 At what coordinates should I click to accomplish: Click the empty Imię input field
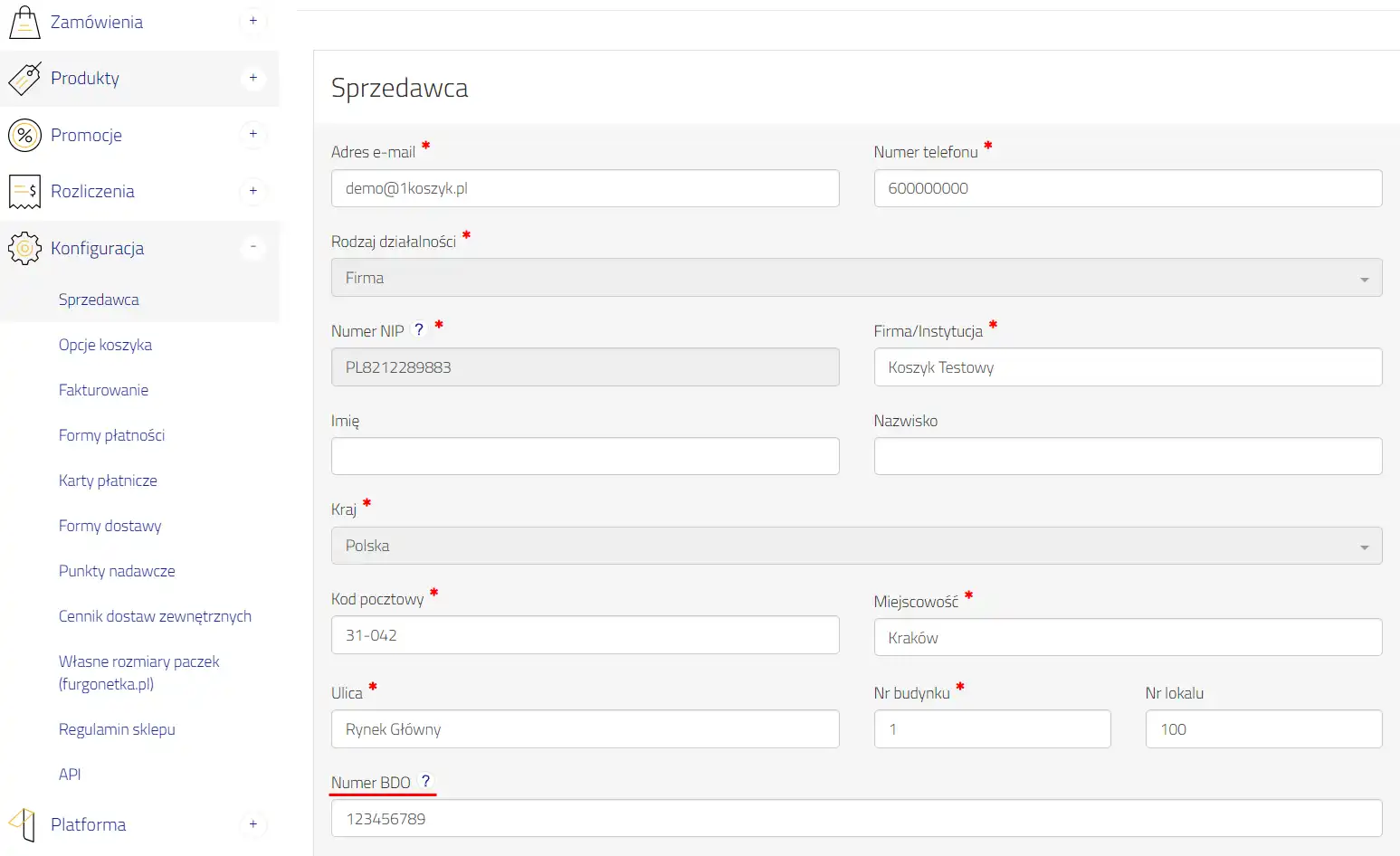pyautogui.click(x=586, y=456)
